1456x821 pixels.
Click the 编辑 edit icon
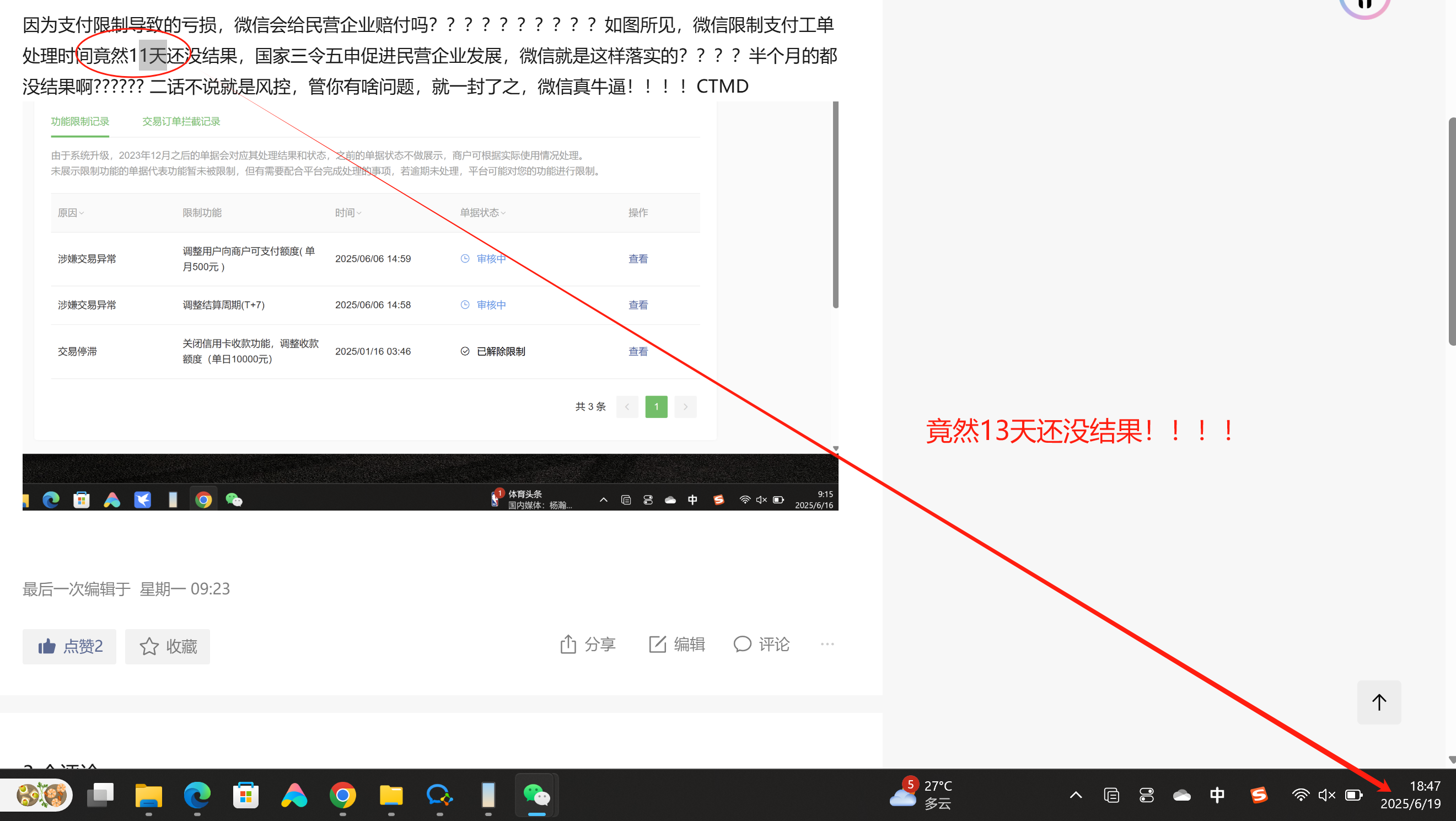pyautogui.click(x=657, y=644)
